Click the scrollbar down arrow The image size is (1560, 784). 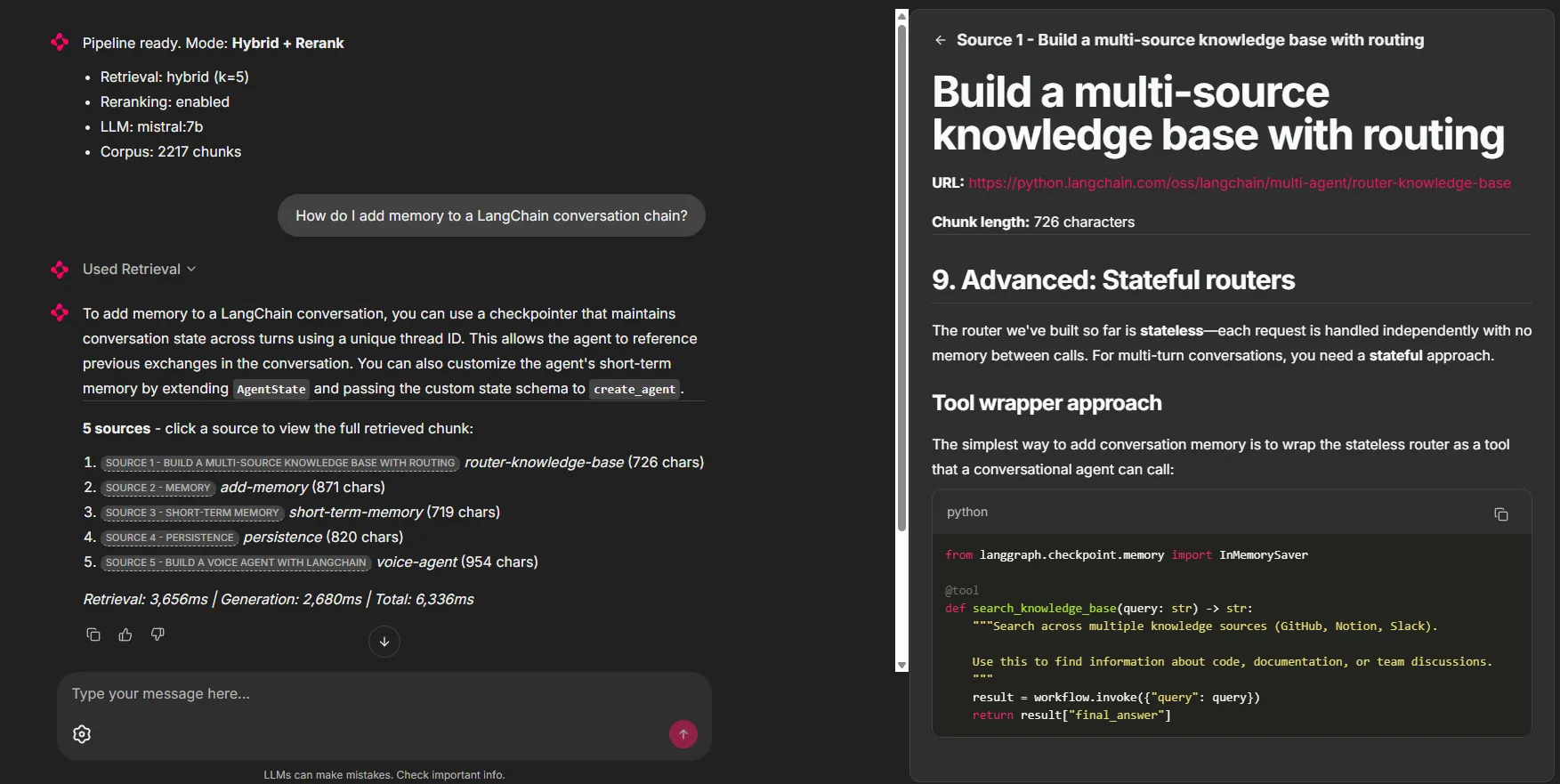pos(901,665)
